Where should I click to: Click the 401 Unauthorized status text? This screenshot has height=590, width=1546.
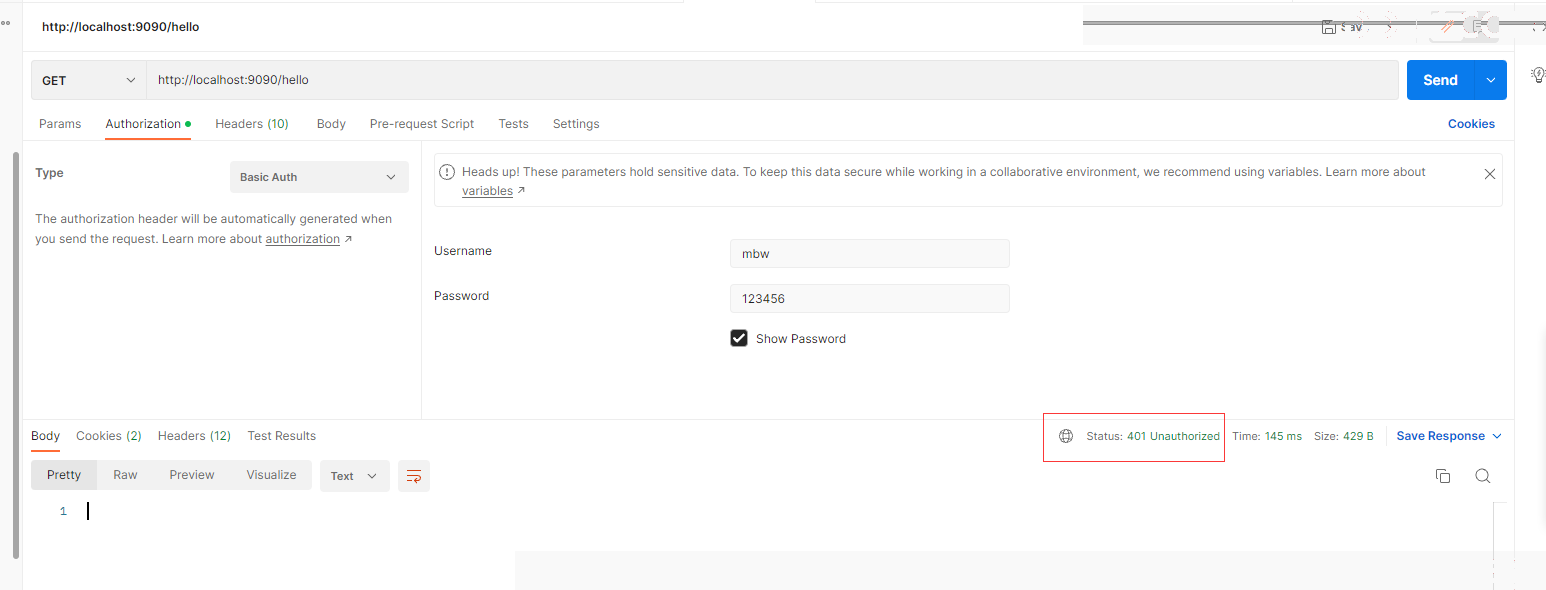pos(1173,436)
